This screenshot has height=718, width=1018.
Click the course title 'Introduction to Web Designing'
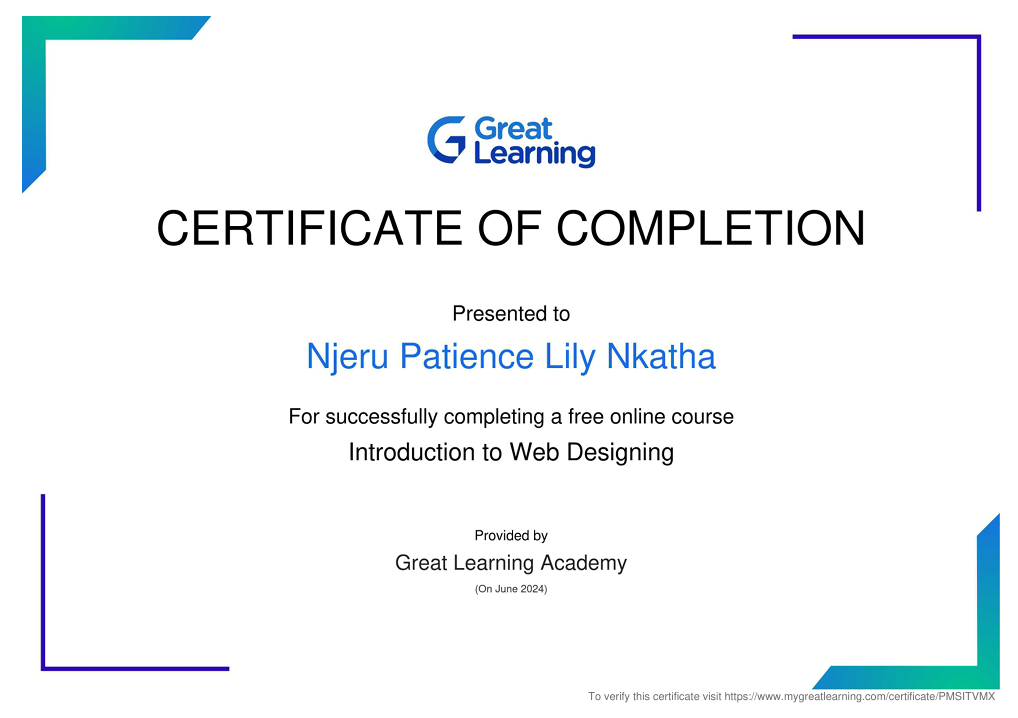(x=511, y=452)
